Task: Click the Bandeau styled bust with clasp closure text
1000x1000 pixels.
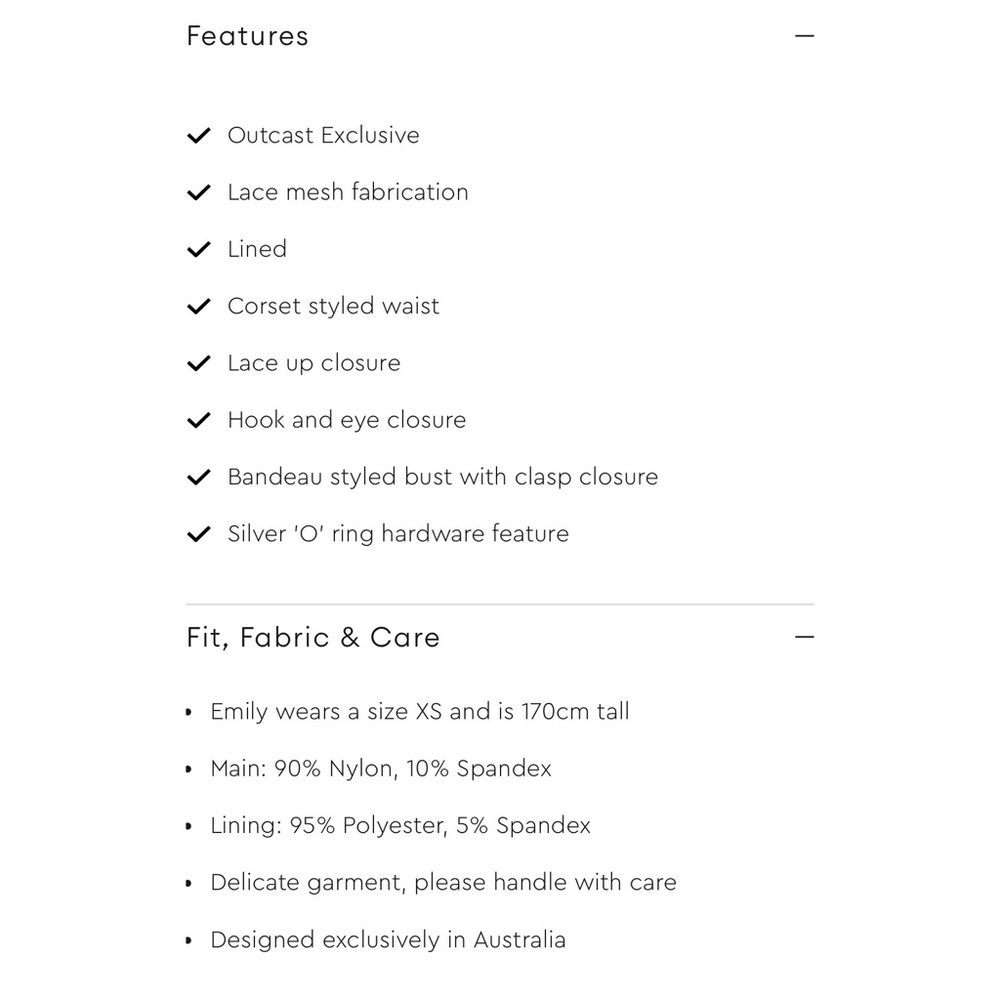Action: [x=443, y=477]
